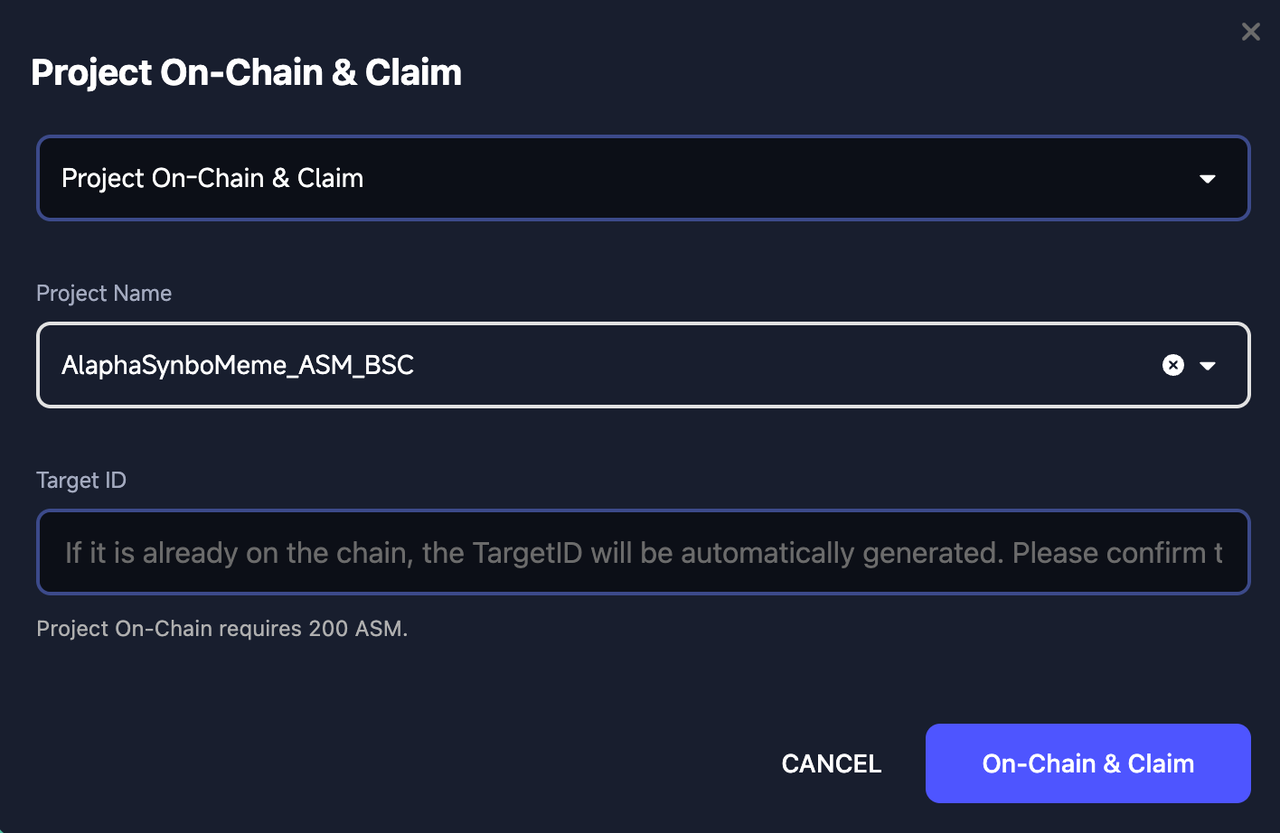Close the dialog using the X icon

click(1250, 32)
